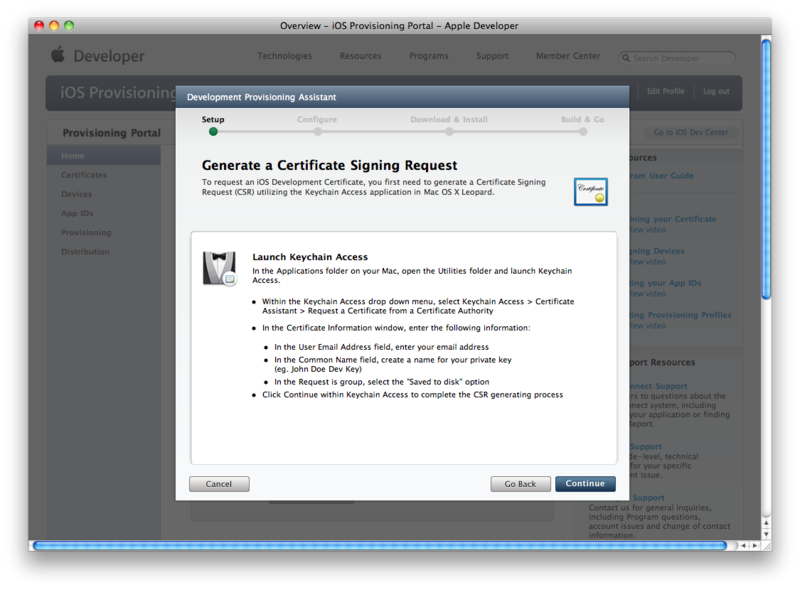
Task: Open the Resources menu
Action: (x=361, y=56)
